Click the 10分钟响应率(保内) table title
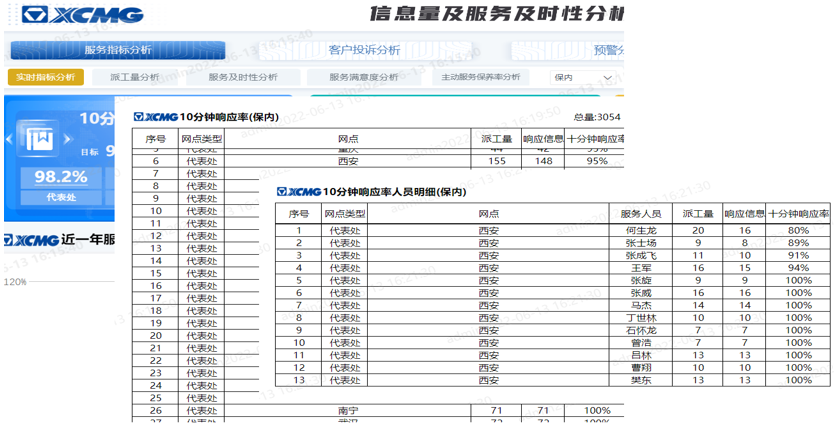This screenshot has height=423, width=834. pyautogui.click(x=229, y=117)
